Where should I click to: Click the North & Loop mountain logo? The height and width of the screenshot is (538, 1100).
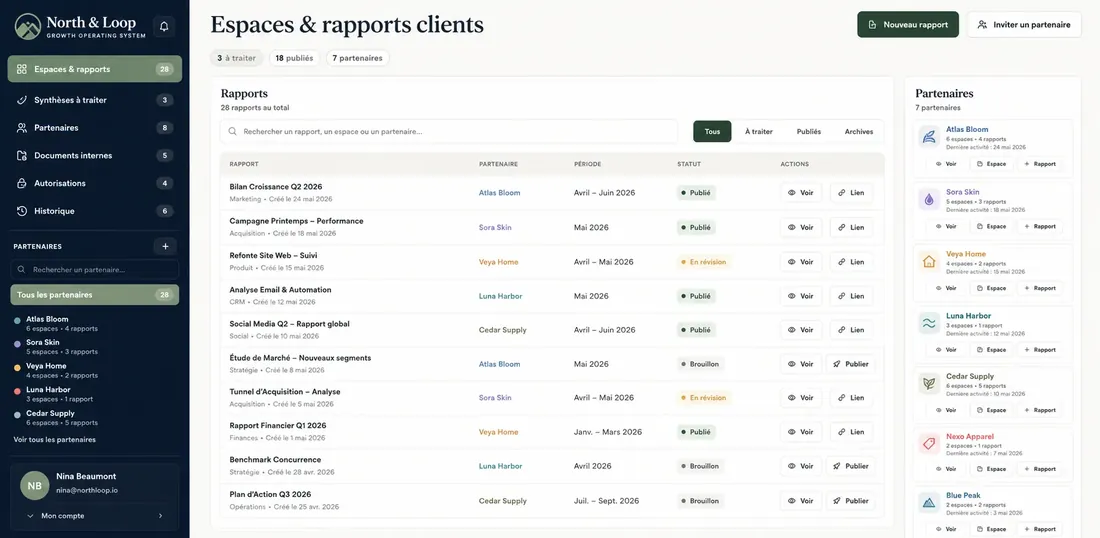click(28, 27)
